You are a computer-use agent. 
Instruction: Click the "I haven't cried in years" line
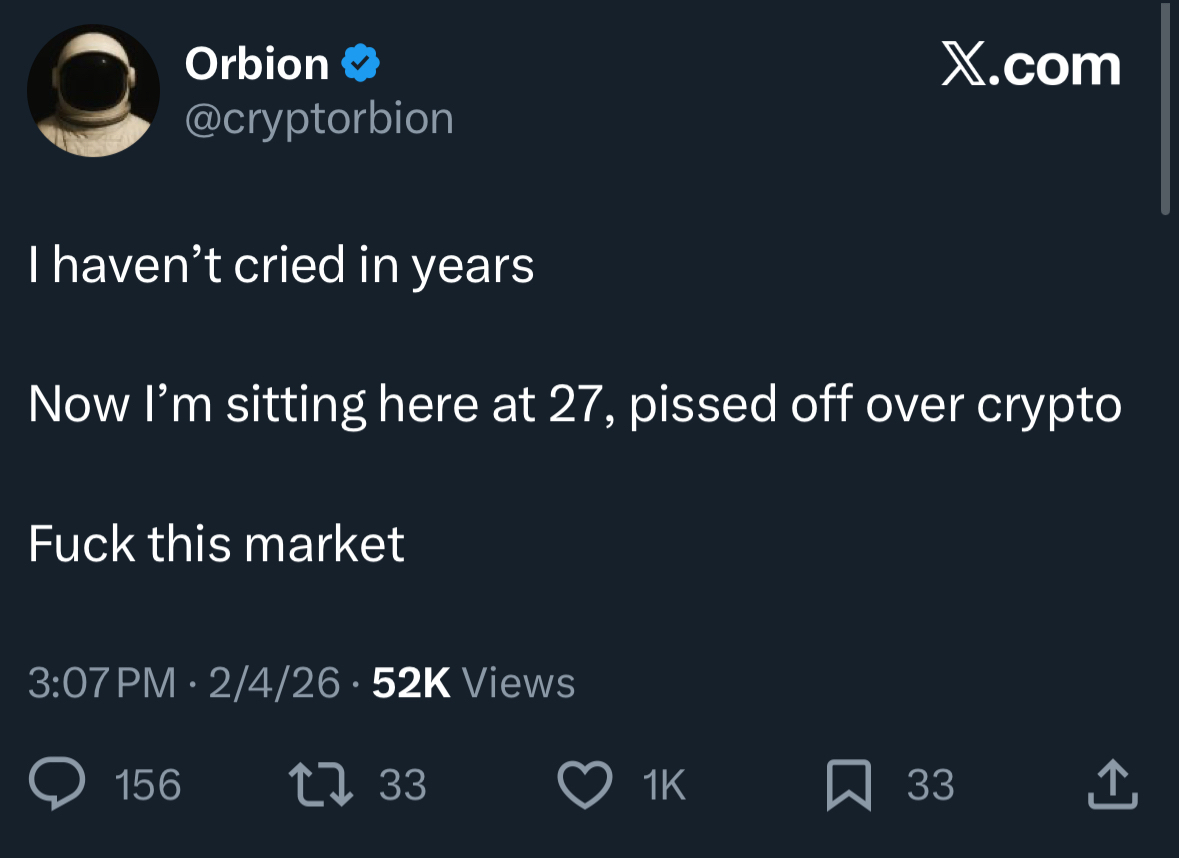pyautogui.click(x=281, y=266)
